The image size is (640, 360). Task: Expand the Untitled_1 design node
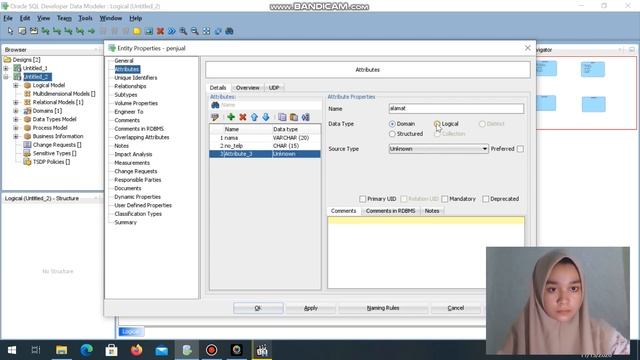click(6, 68)
